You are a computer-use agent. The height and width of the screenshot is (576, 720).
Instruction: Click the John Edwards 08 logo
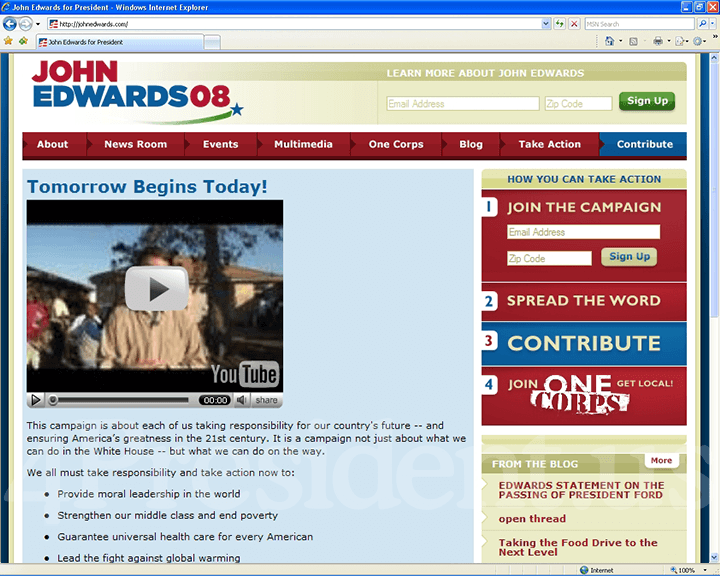click(137, 91)
